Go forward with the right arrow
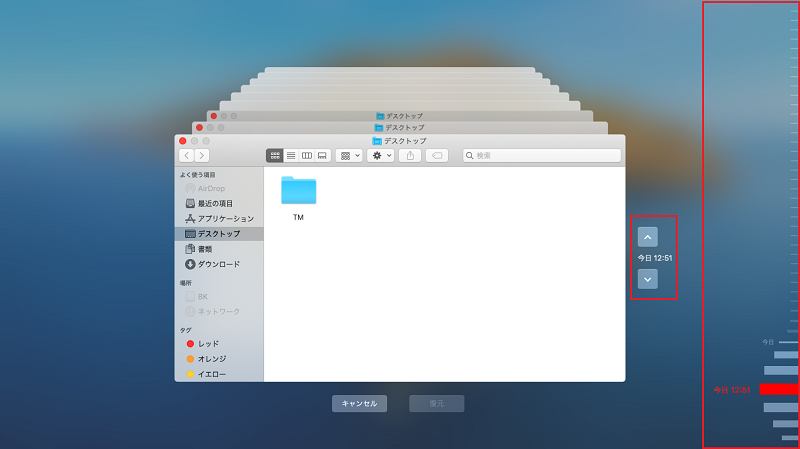Viewport: 800px width, 449px height. coord(202,156)
